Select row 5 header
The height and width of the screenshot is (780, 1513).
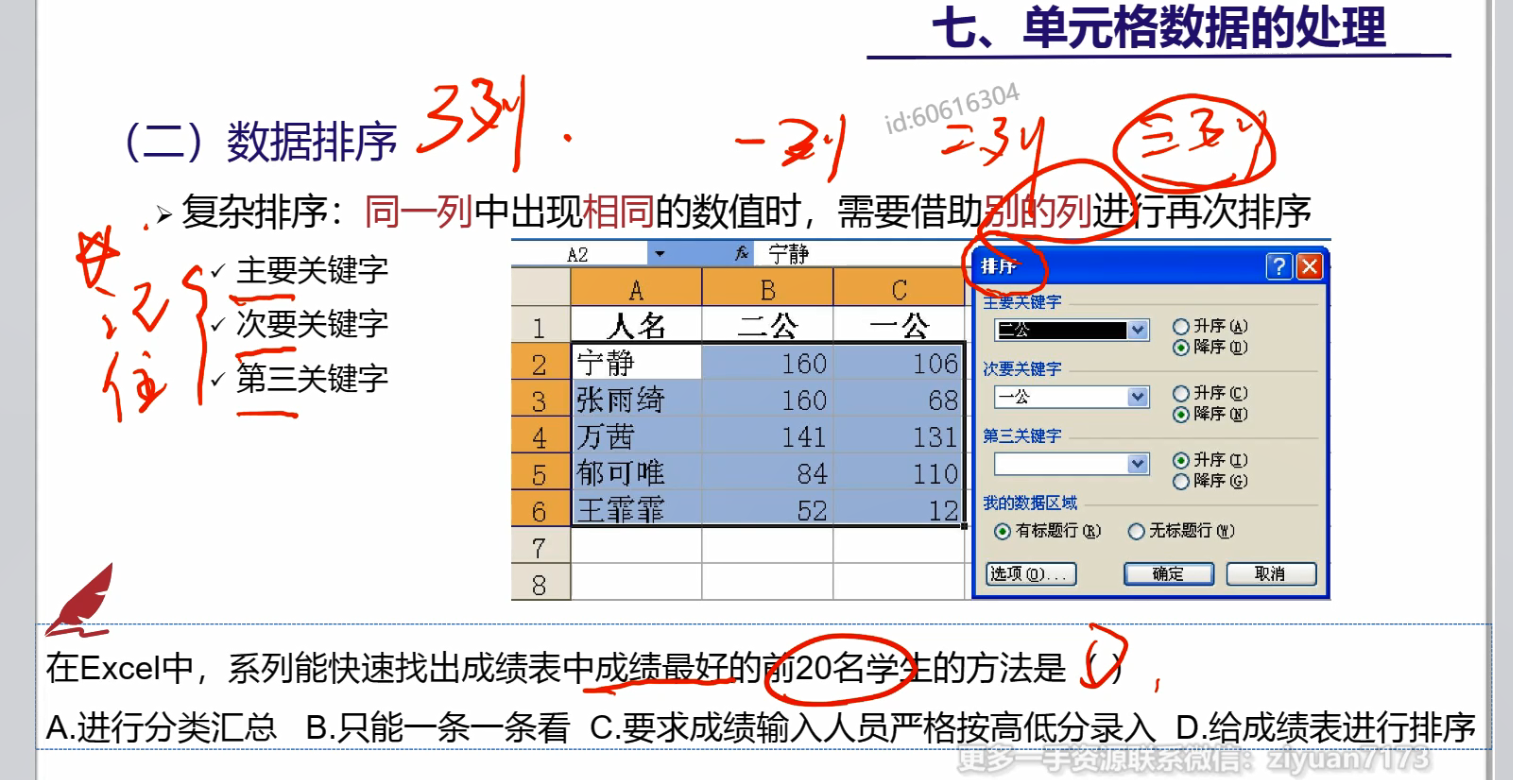(540, 473)
